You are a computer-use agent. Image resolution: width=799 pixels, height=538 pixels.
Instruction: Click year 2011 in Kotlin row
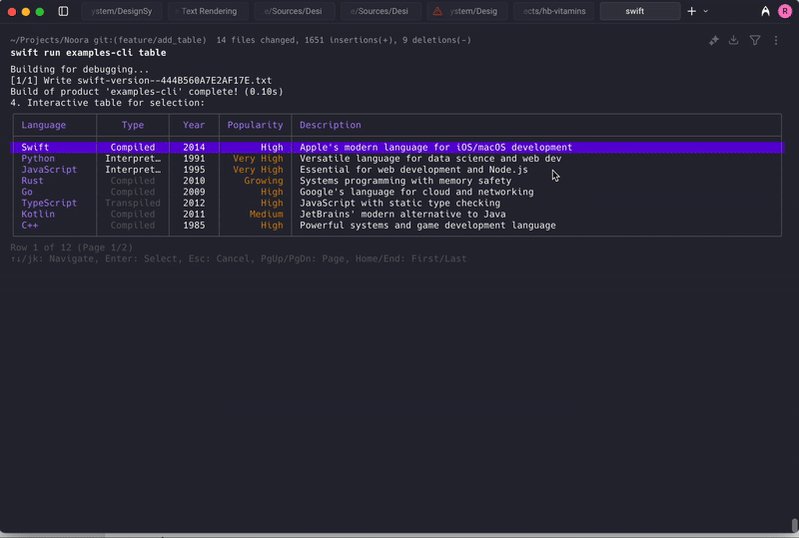(x=194, y=214)
